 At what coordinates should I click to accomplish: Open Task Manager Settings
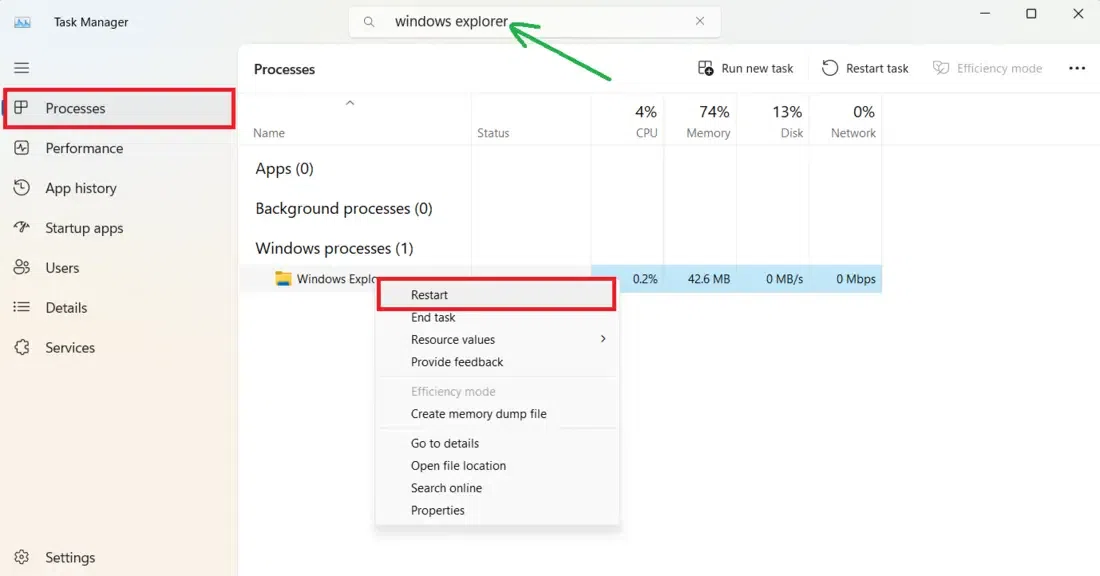point(119,557)
